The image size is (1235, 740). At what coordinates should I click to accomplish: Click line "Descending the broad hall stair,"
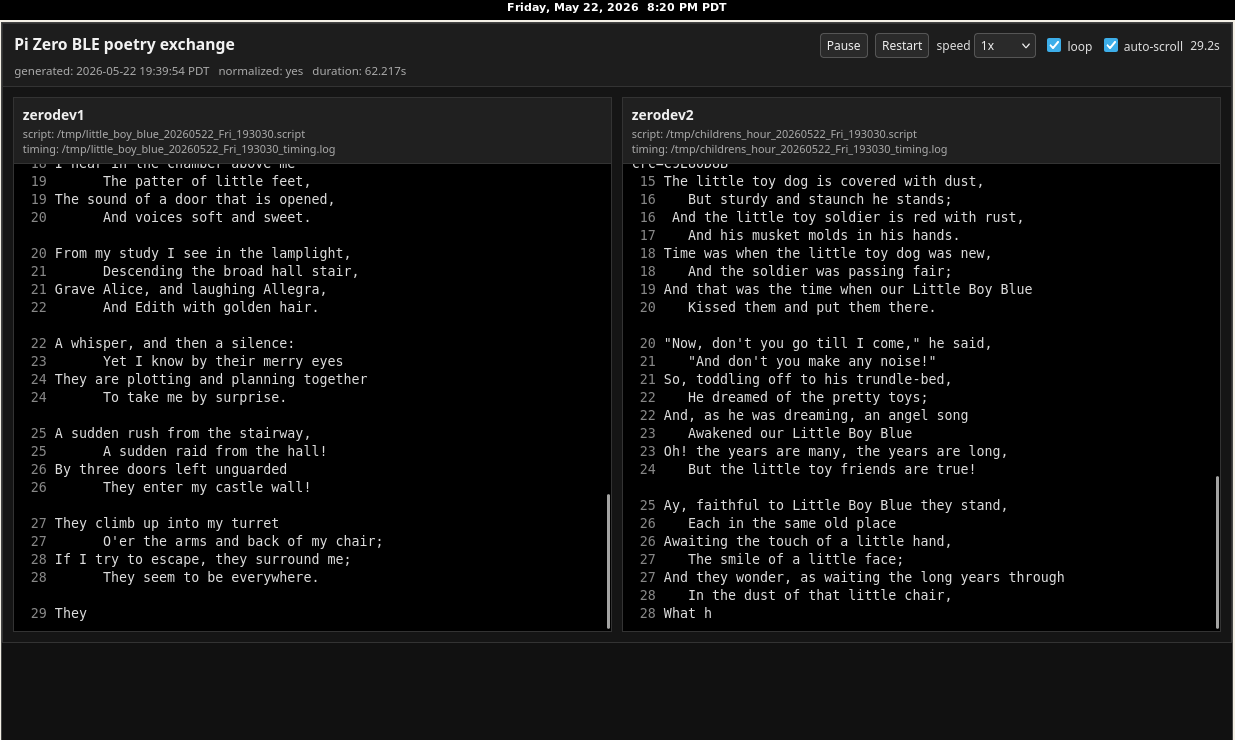tap(231, 271)
